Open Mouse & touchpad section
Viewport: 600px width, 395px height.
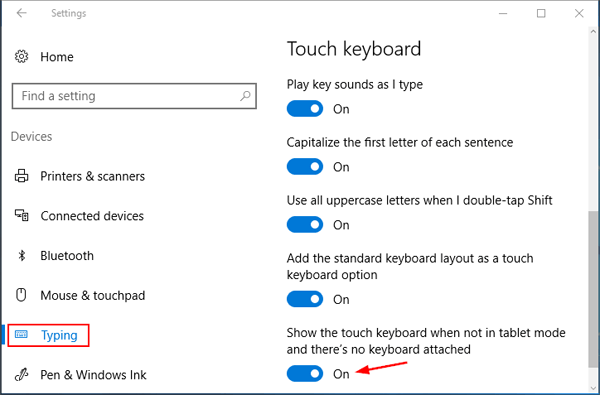pos(93,295)
